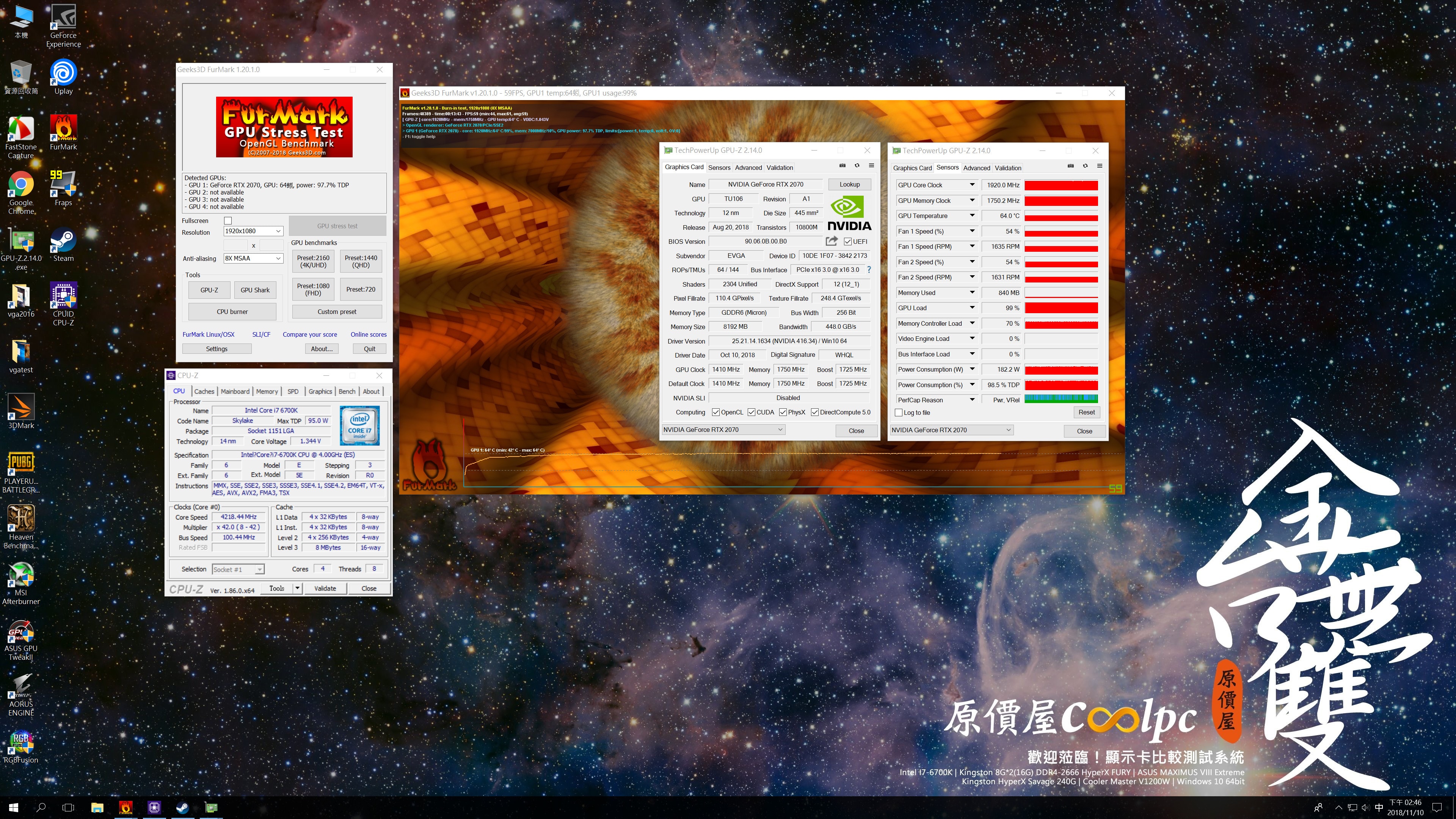Open the FurMark desktop shortcut
Screen dimensions: 1456x819
(63, 133)
